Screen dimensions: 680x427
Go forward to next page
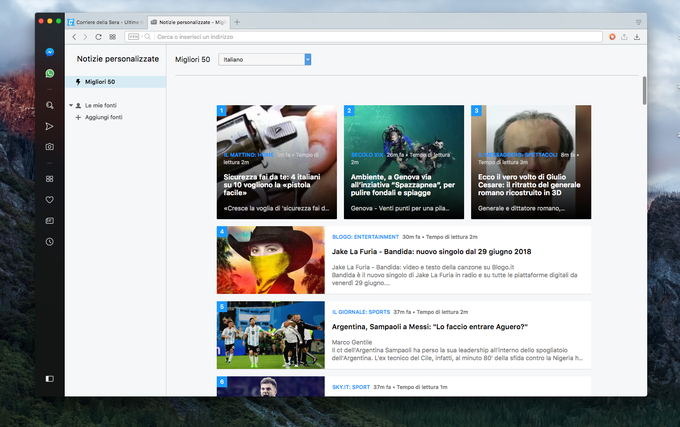tap(85, 37)
